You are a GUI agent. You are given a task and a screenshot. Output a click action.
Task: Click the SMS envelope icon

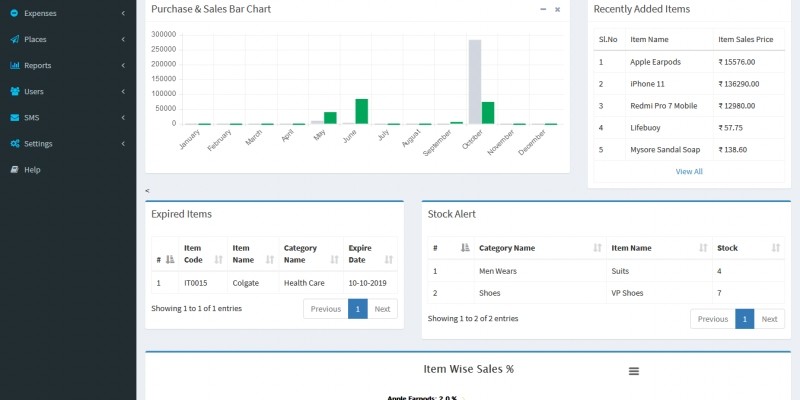click(14, 117)
